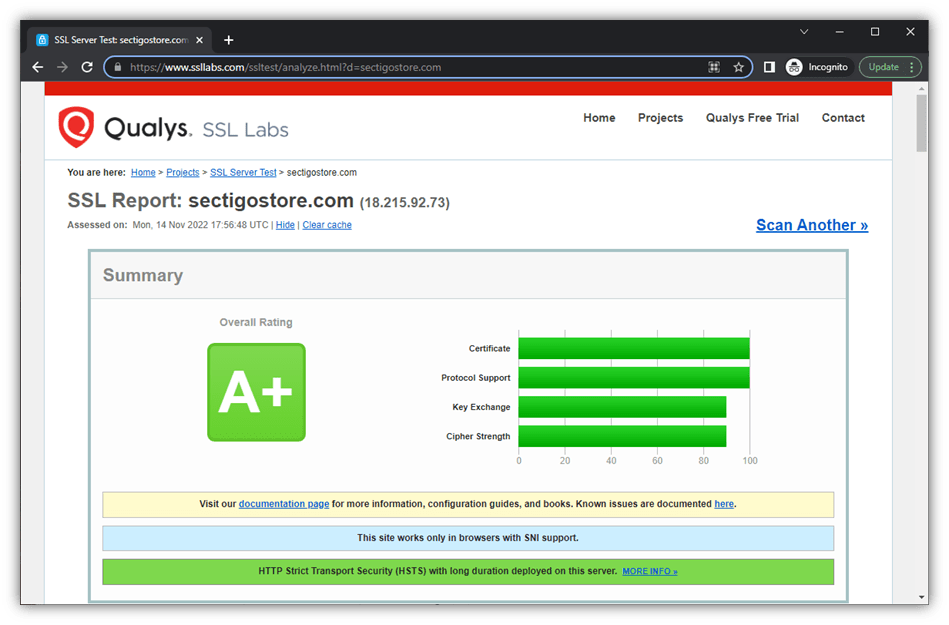Click the Certificate score bar
This screenshot has height=625, width=949.
(634, 348)
